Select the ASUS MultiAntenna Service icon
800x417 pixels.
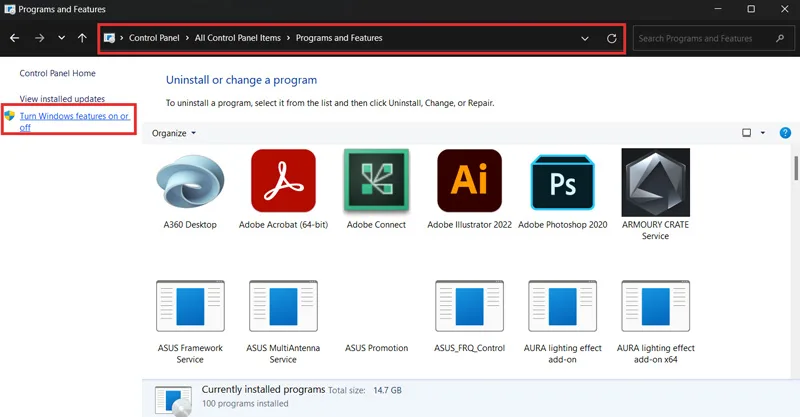(283, 306)
